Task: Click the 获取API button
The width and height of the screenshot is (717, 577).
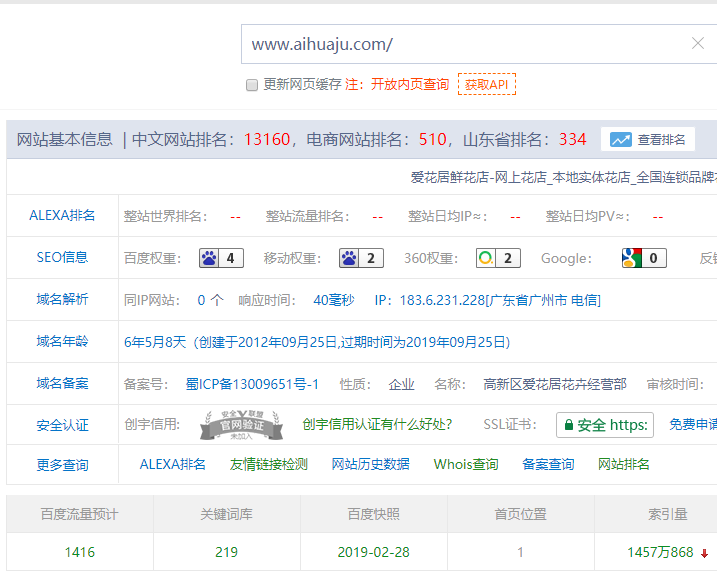Action: coord(486,85)
